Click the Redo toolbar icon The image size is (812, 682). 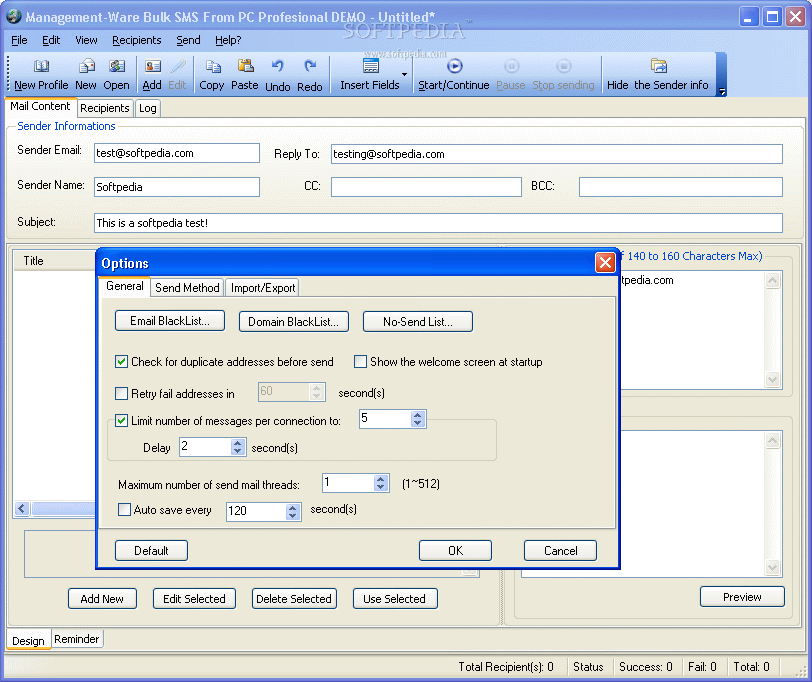tap(310, 66)
